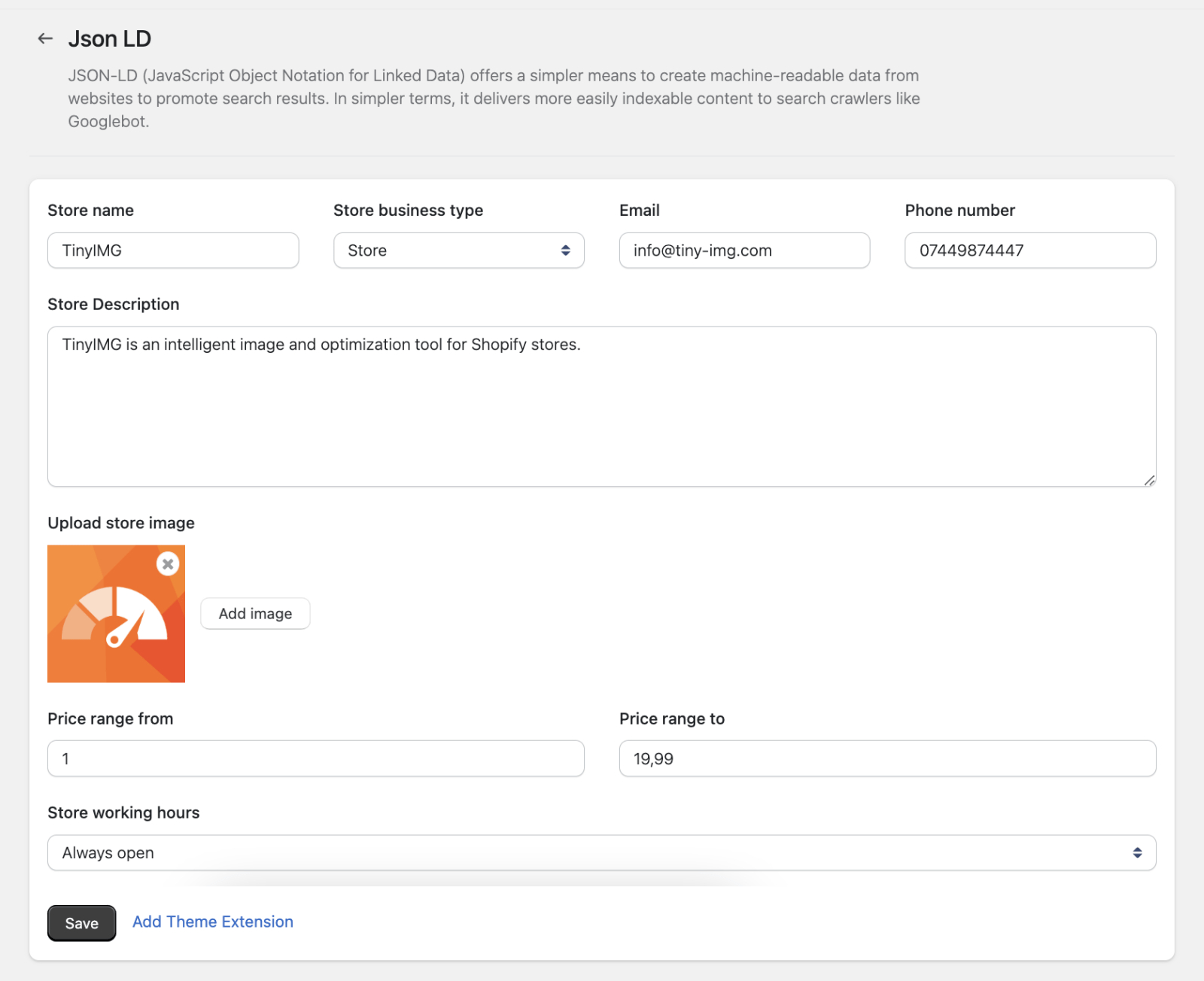Click the Price range to field showing 19,99
The height and width of the screenshot is (981, 1204).
(887, 758)
